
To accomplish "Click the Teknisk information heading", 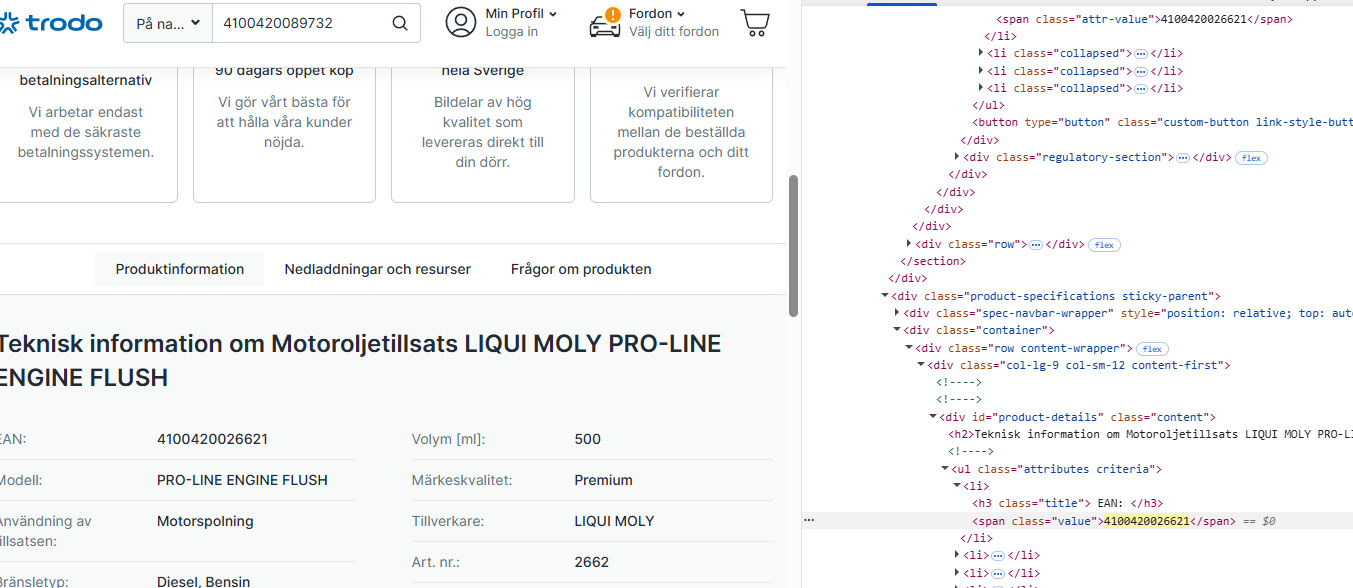I will point(359,360).
